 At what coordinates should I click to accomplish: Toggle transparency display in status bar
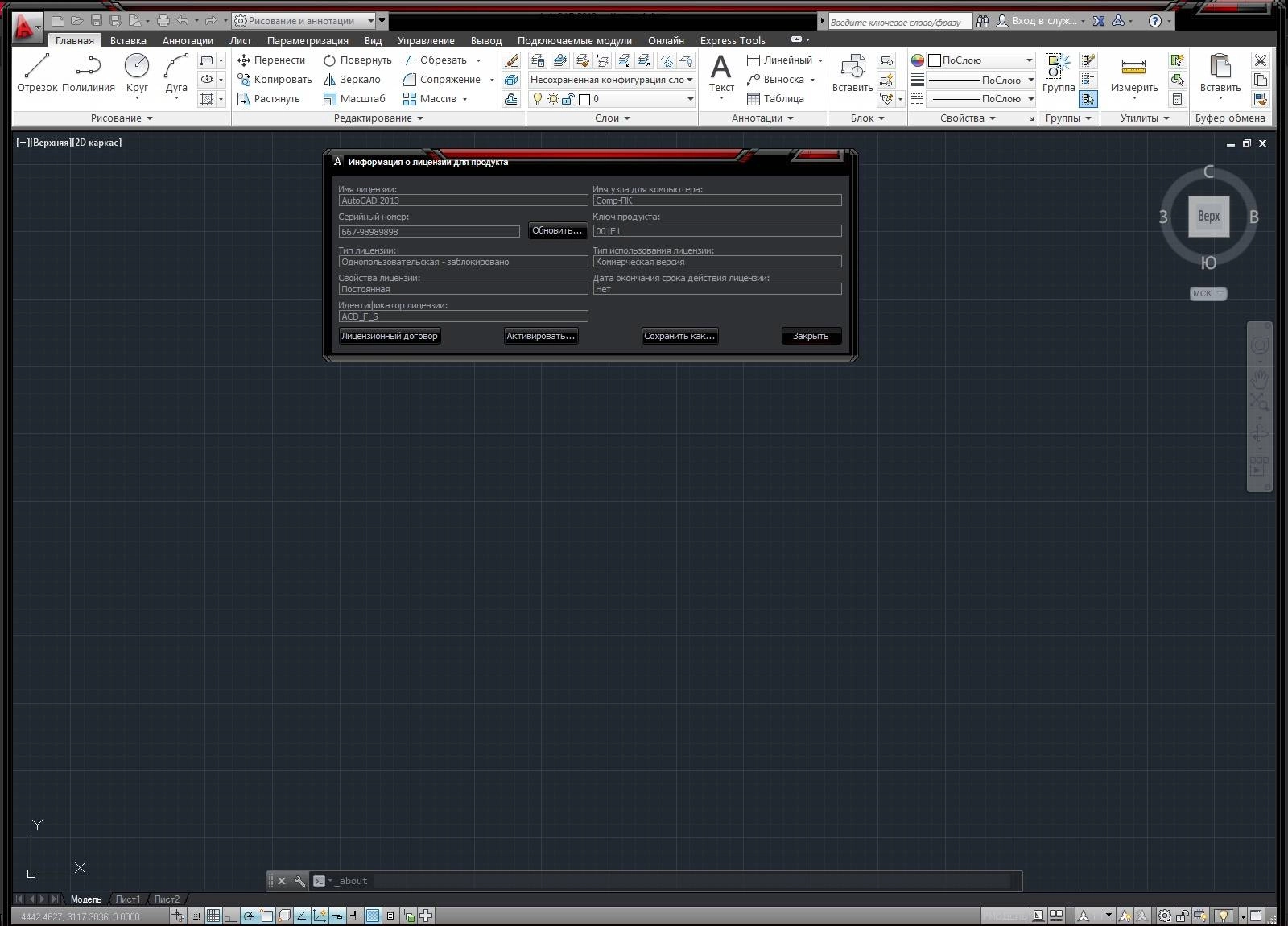[373, 916]
